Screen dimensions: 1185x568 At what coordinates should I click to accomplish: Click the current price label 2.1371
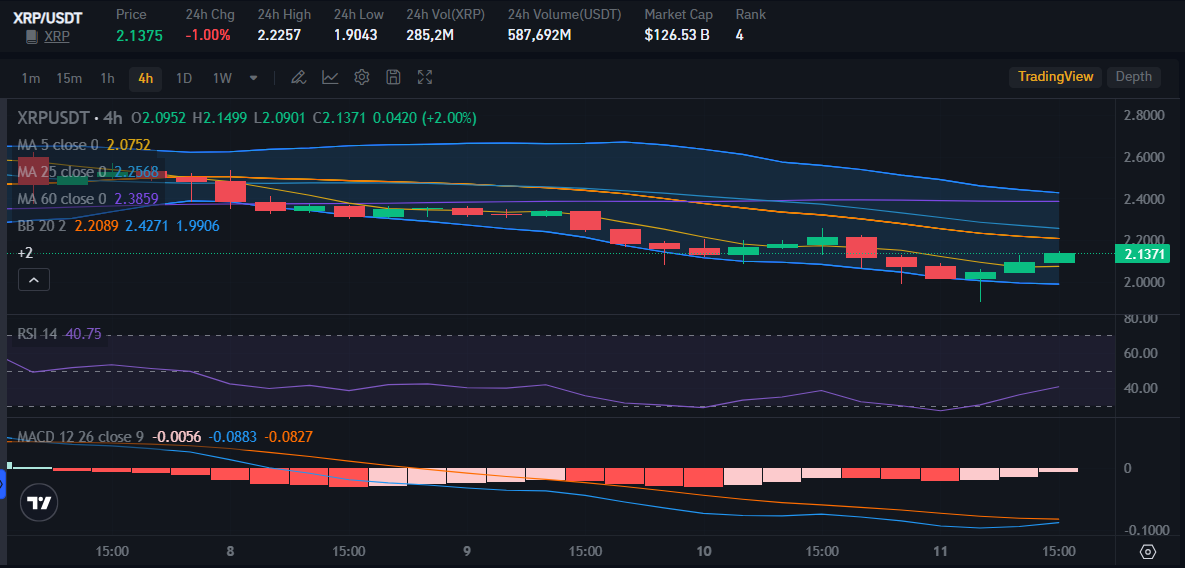1142,256
